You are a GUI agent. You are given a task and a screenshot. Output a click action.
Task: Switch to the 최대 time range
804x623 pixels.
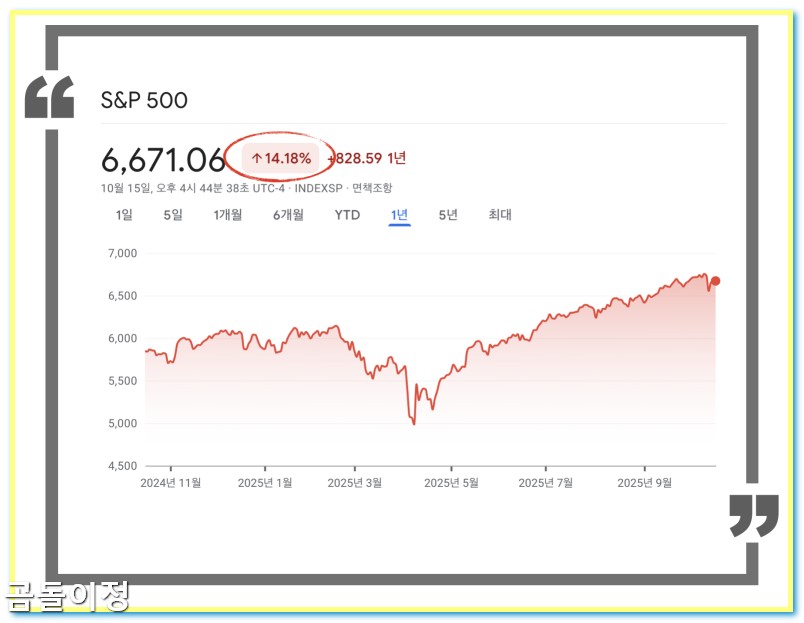point(500,215)
